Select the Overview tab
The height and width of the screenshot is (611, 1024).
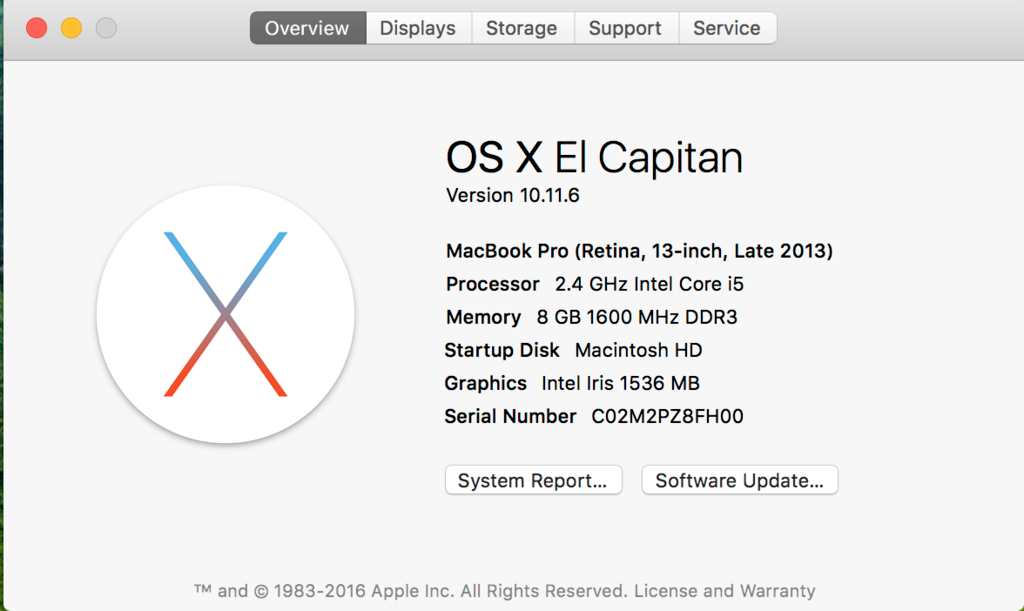tap(308, 28)
